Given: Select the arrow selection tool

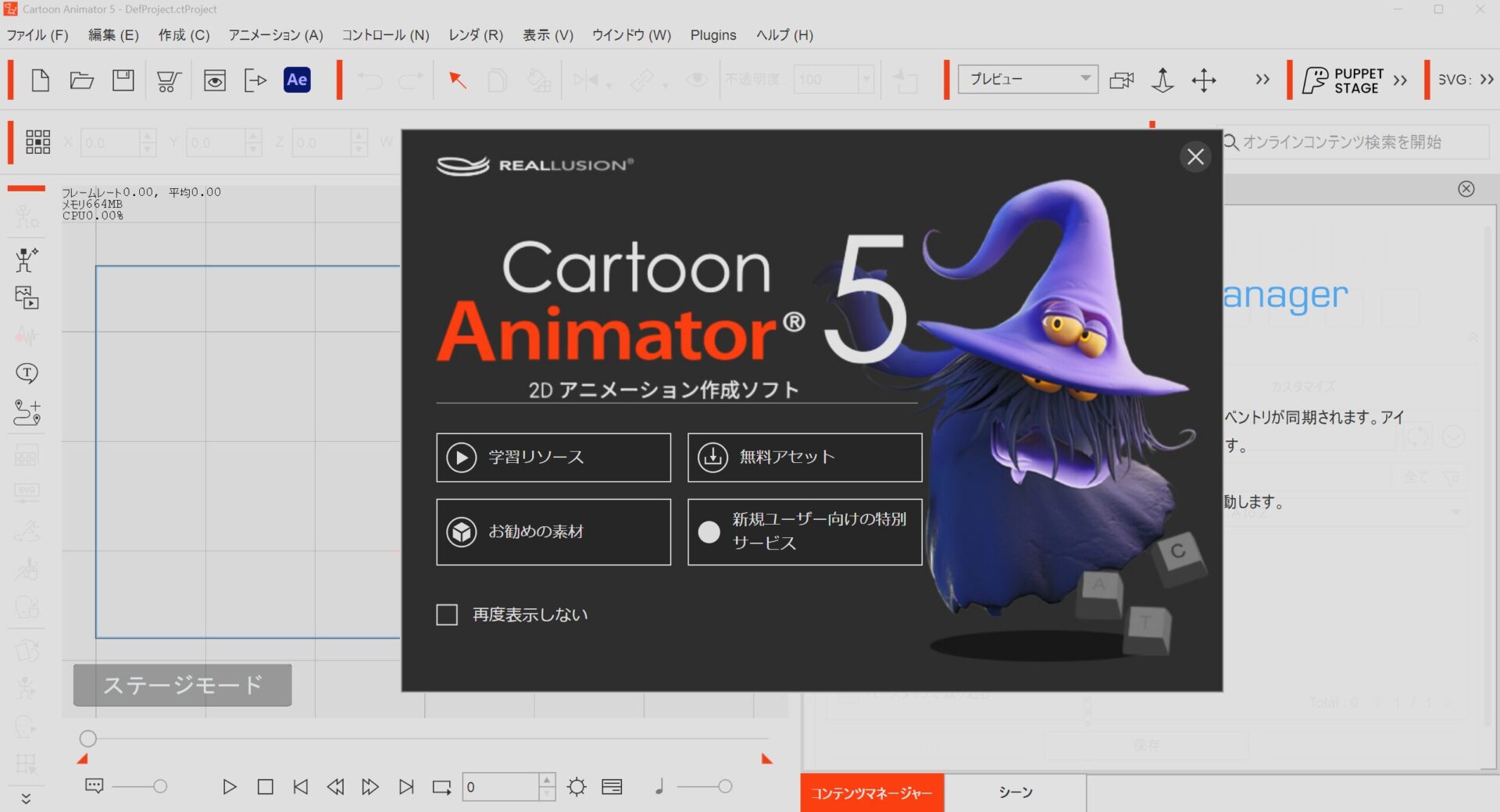Looking at the screenshot, I should point(457,80).
